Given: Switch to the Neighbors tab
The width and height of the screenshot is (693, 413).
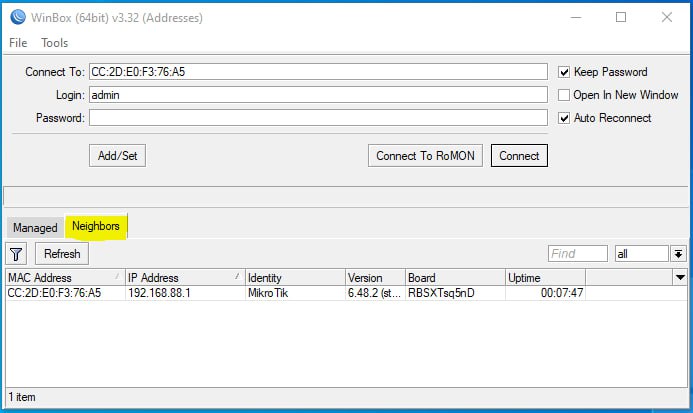Looking at the screenshot, I should (96, 226).
